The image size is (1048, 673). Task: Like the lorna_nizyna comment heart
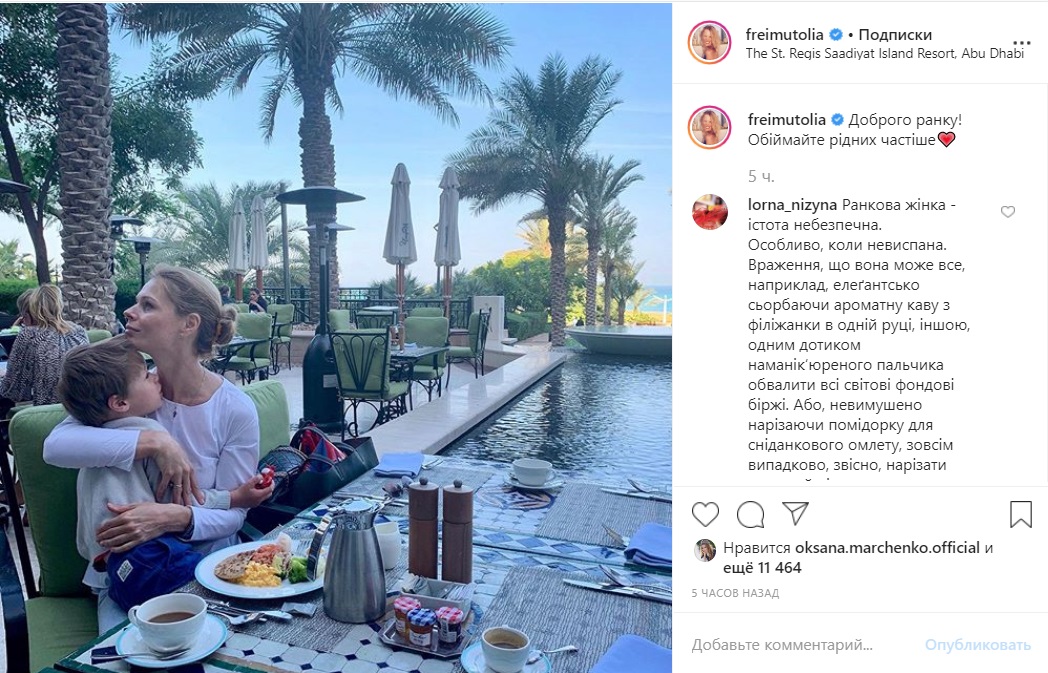coord(1008,212)
